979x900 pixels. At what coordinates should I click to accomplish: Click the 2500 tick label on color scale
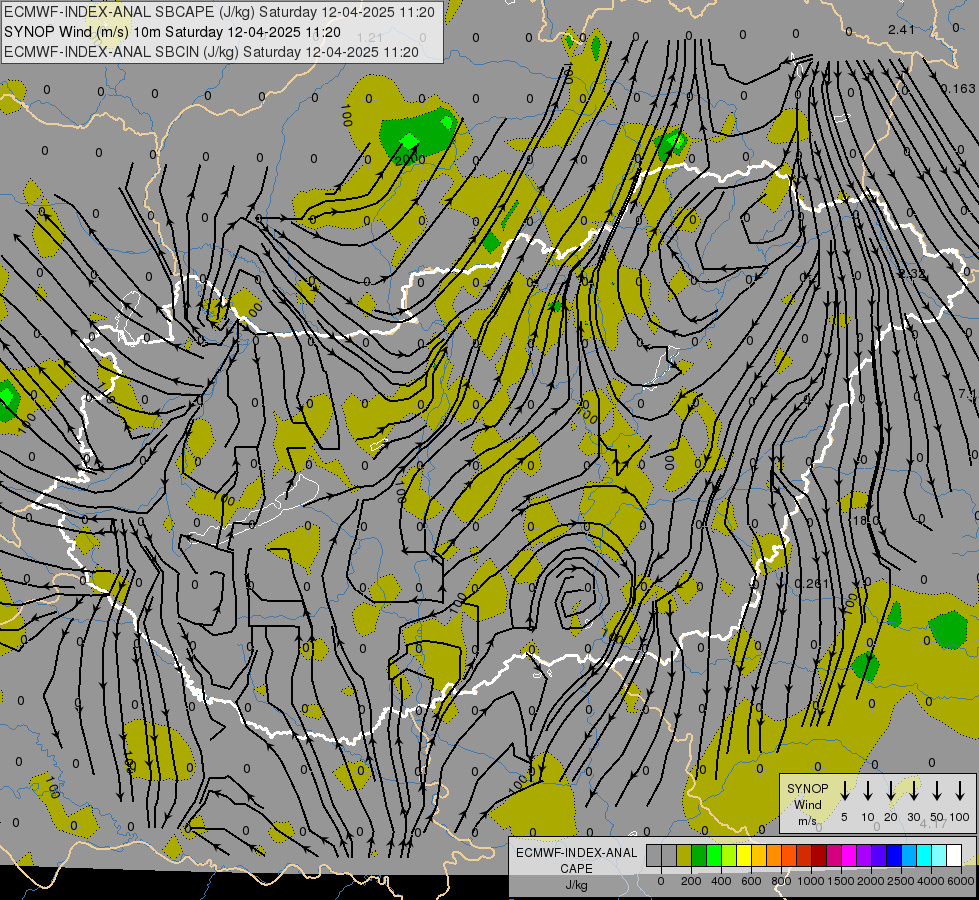pos(900,881)
